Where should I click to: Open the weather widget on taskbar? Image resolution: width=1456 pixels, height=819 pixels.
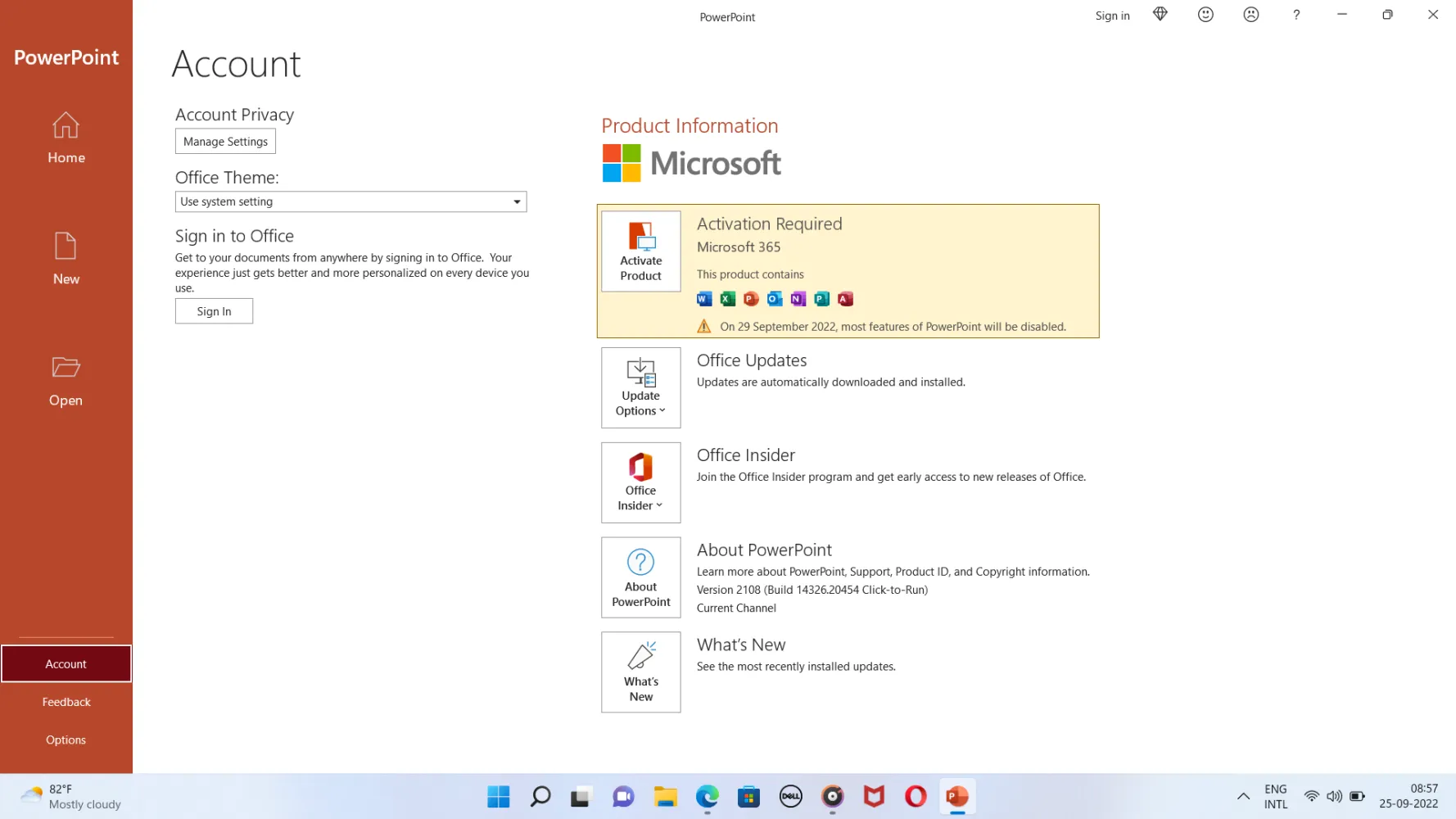[x=71, y=796]
